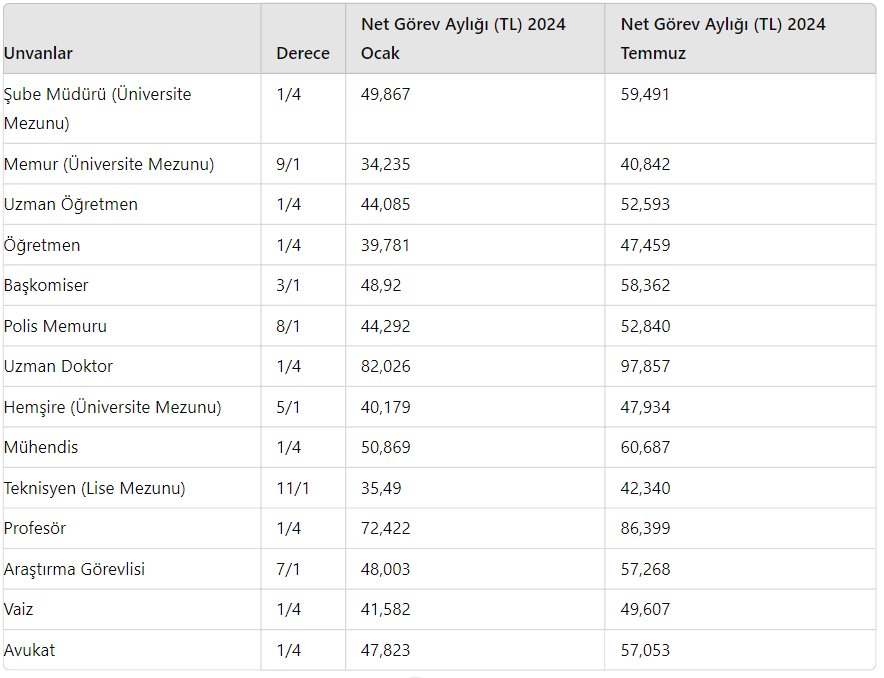Select the Öğretmen January value 39,781

[x=386, y=246]
